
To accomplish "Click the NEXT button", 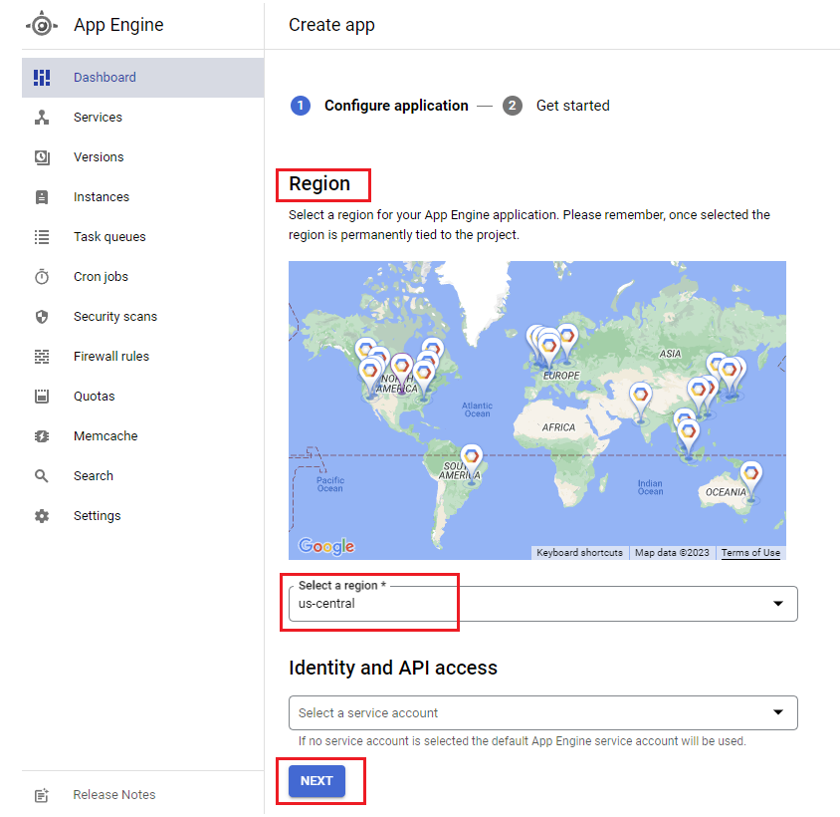I will coord(317,781).
